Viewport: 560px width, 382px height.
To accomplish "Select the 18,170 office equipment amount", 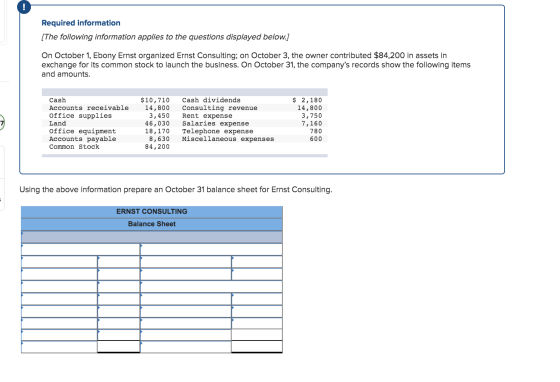I will pyautogui.click(x=157, y=131).
